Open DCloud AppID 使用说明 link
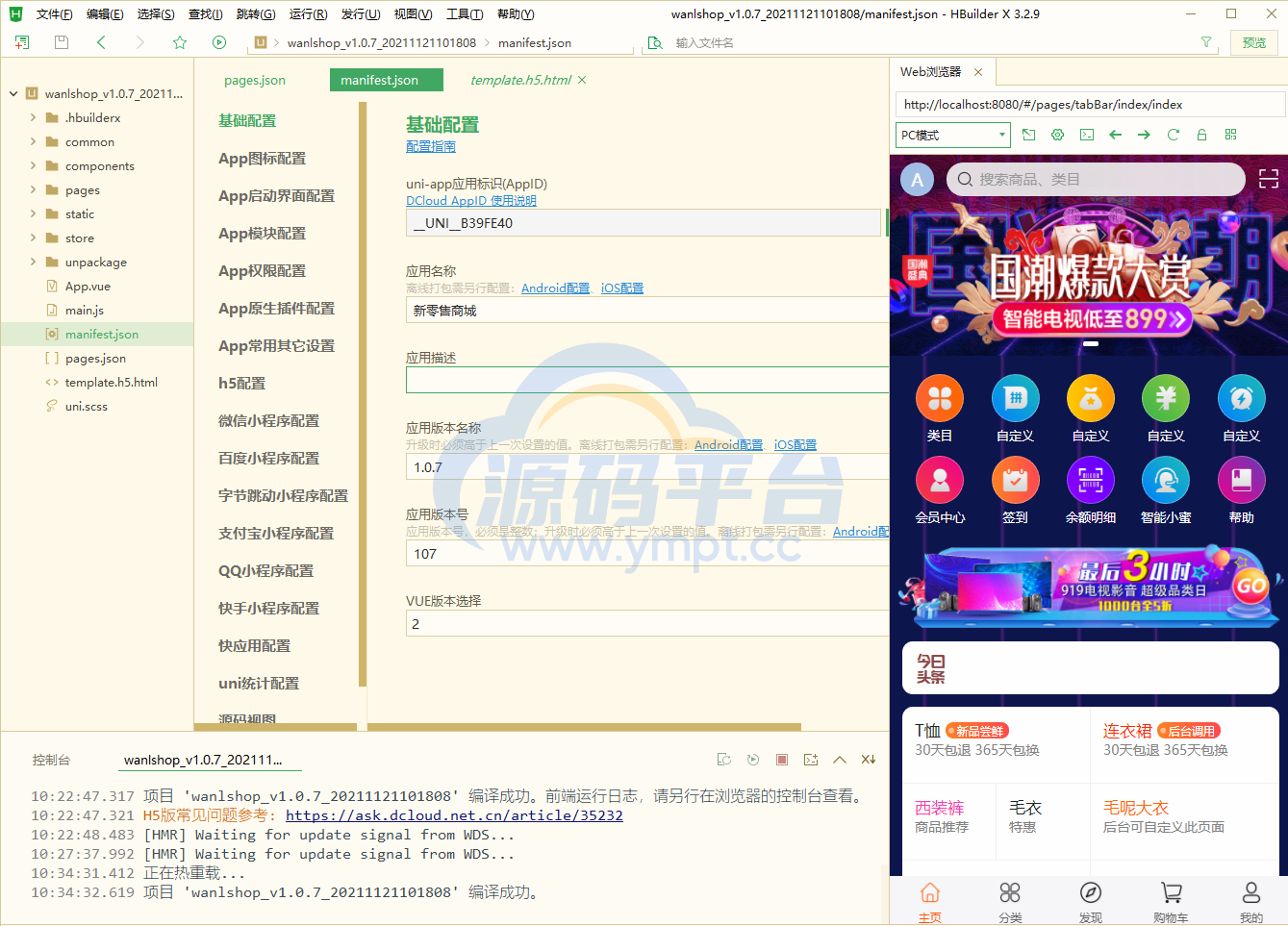Screen dimensions: 1288x926 pyautogui.click(x=471, y=201)
